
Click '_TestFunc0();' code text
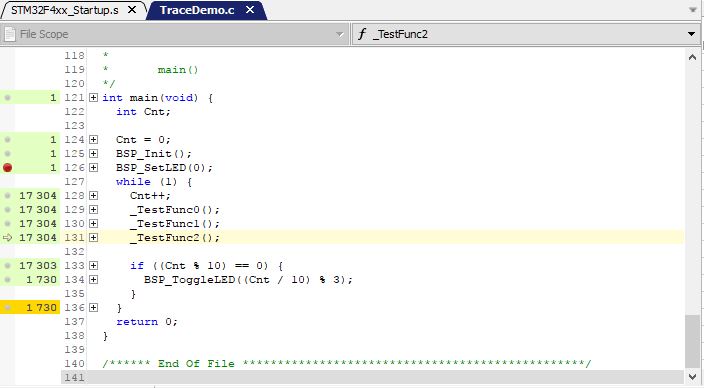pyautogui.click(x=175, y=210)
